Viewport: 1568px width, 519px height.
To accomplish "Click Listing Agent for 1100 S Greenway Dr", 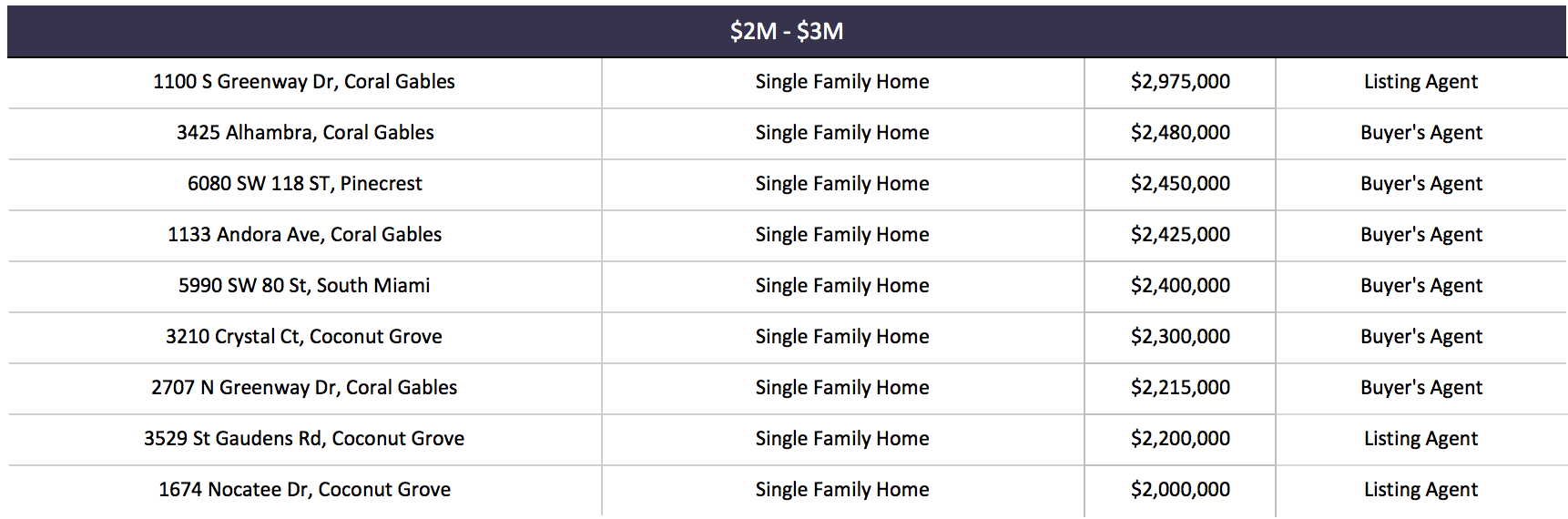I will [x=1420, y=82].
